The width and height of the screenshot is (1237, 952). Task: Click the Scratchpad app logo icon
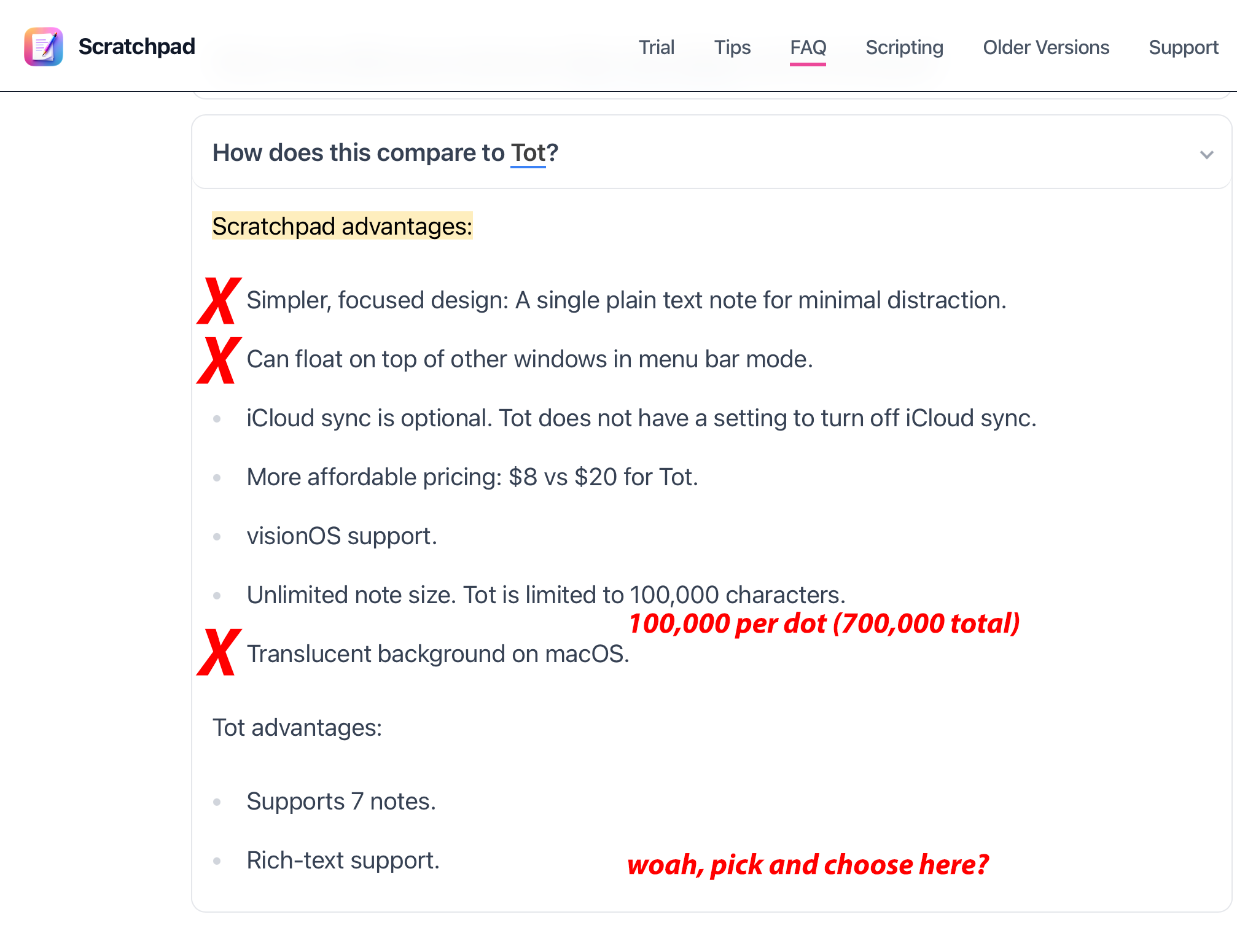point(44,47)
